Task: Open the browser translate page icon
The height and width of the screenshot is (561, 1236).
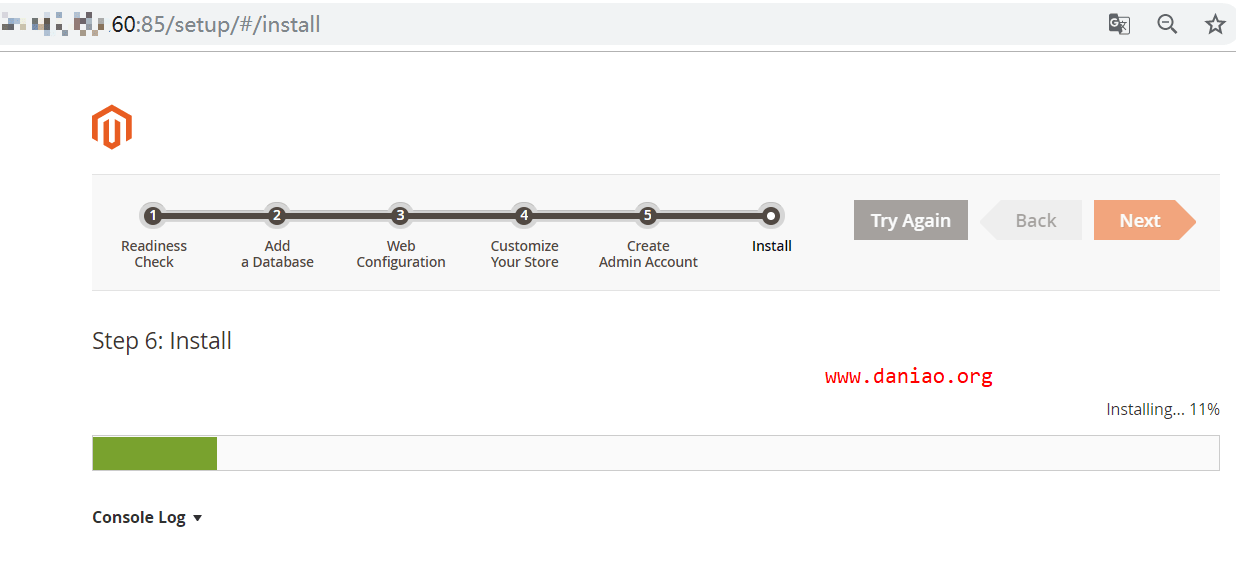Action: (x=1119, y=24)
